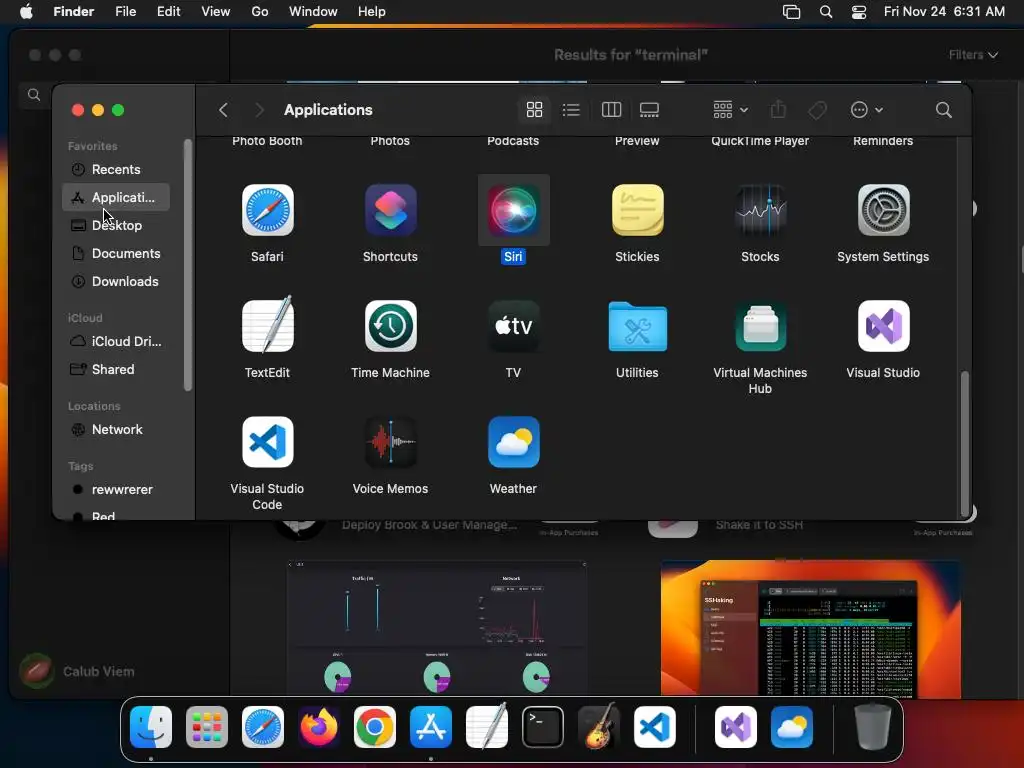This screenshot has width=1024, height=768.
Task: Open the Calub Viem account in App Store
Action: coord(77,671)
